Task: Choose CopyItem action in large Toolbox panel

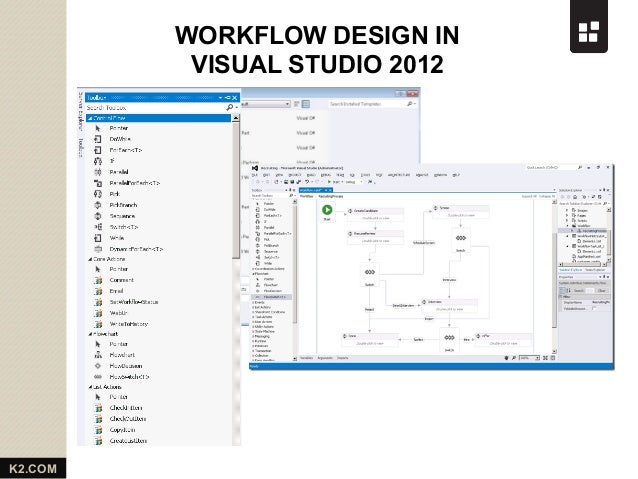Action: pos(122,430)
